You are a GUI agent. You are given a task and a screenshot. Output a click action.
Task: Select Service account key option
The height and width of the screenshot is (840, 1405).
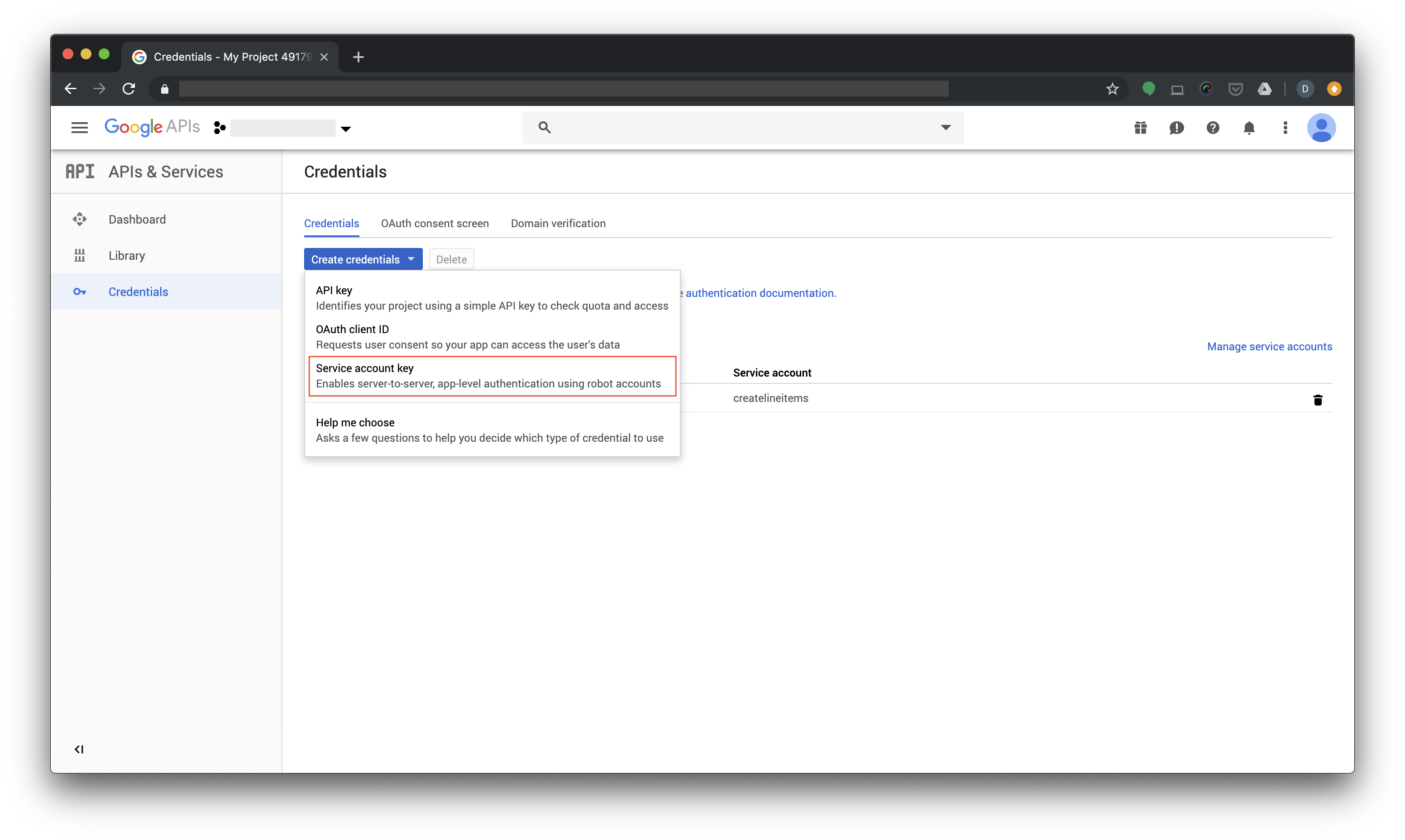[x=492, y=376]
